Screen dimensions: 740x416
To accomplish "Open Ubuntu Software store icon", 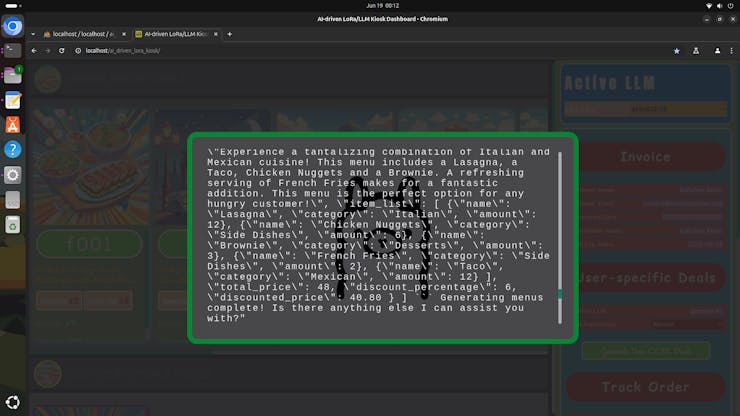I will [x=13, y=125].
